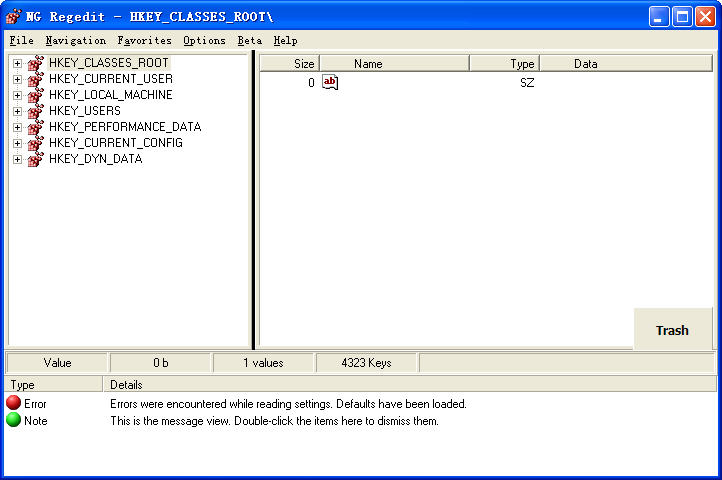The height and width of the screenshot is (480, 722).
Task: Expand the HKEY_DYN_DATA tree node
Action: 17,159
